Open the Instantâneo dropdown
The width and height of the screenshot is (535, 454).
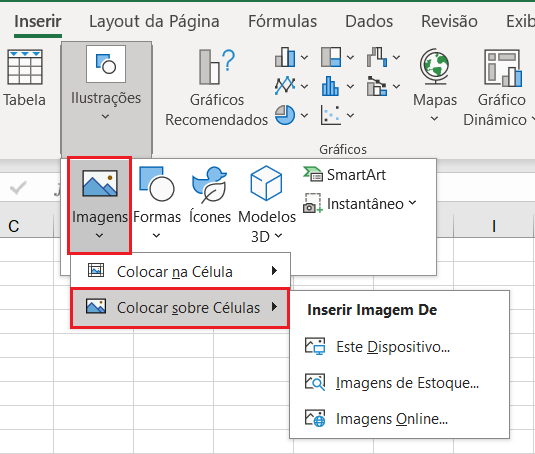coord(360,204)
